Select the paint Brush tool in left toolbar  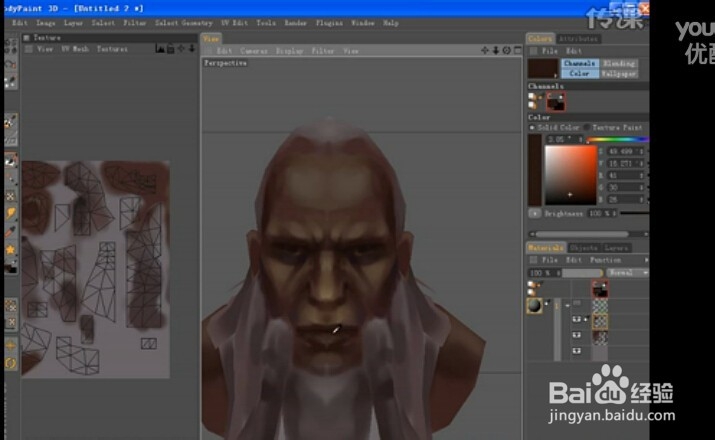pyautogui.click(x=10, y=121)
